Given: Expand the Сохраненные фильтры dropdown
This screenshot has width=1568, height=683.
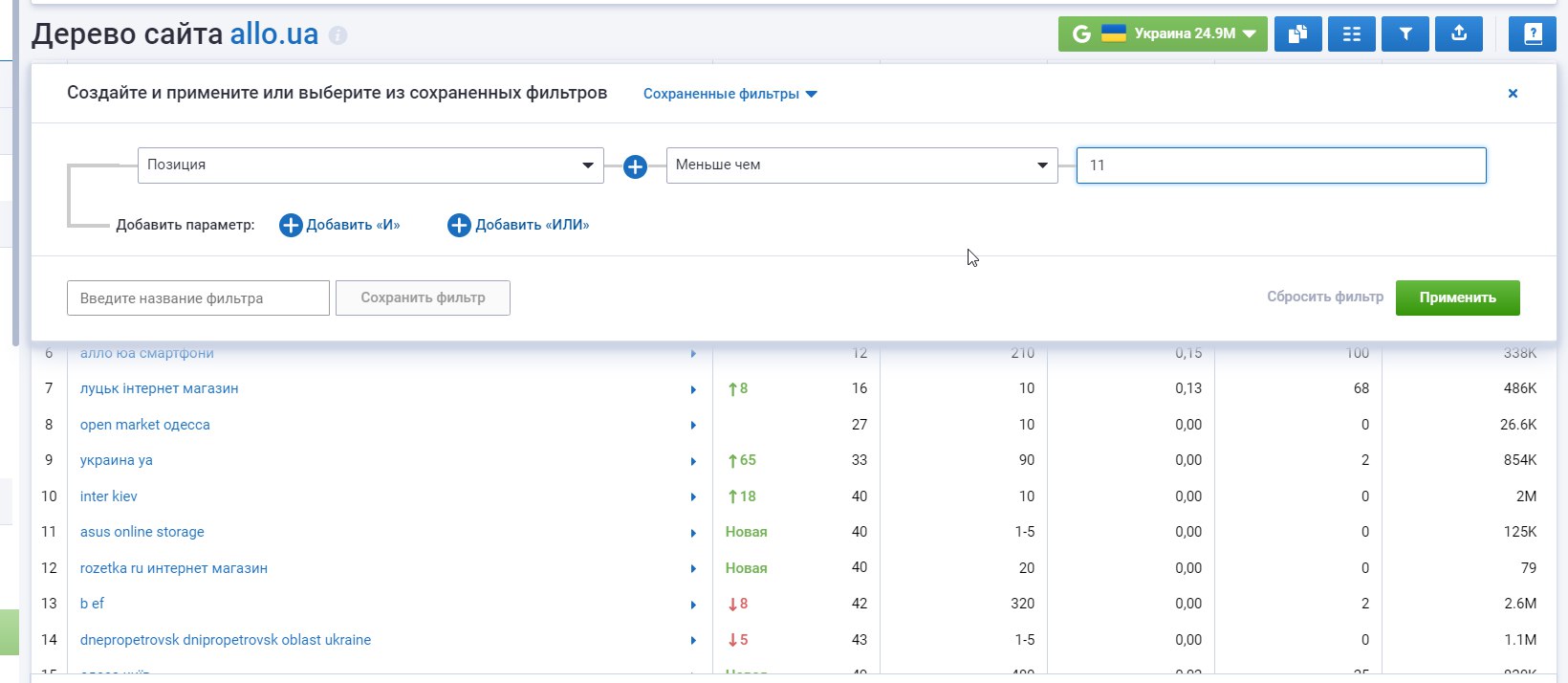Looking at the screenshot, I should coord(730,94).
